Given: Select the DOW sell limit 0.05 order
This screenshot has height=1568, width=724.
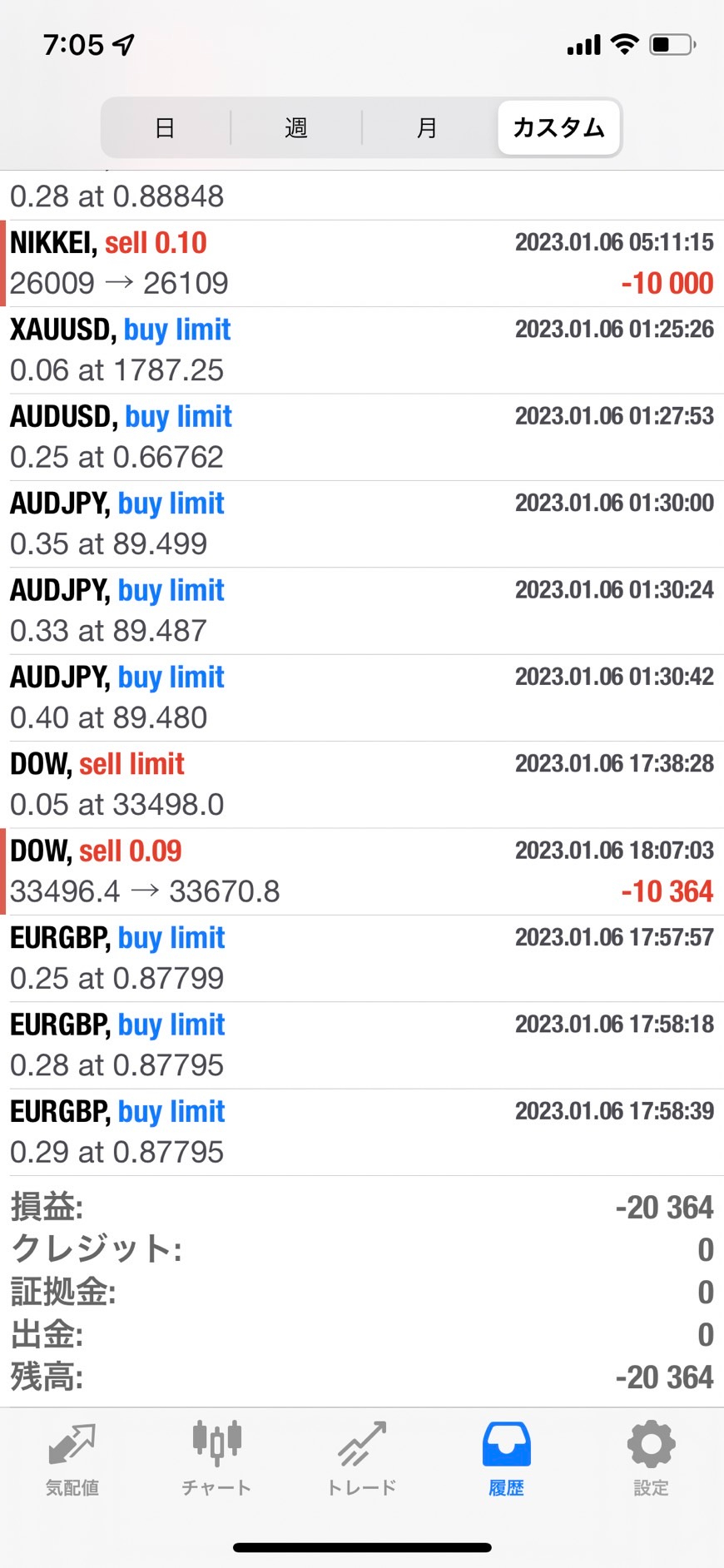Looking at the screenshot, I should point(362,784).
